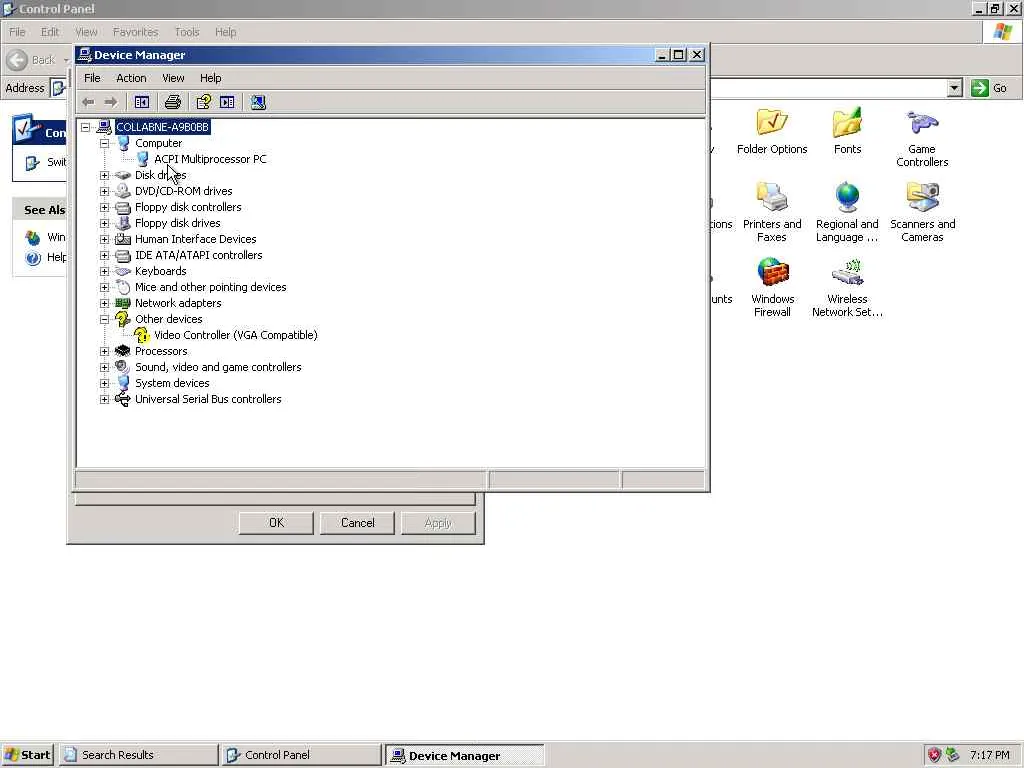Expand the IDE ATA/ATAPI controllers node
The height and width of the screenshot is (768, 1024).
point(104,255)
